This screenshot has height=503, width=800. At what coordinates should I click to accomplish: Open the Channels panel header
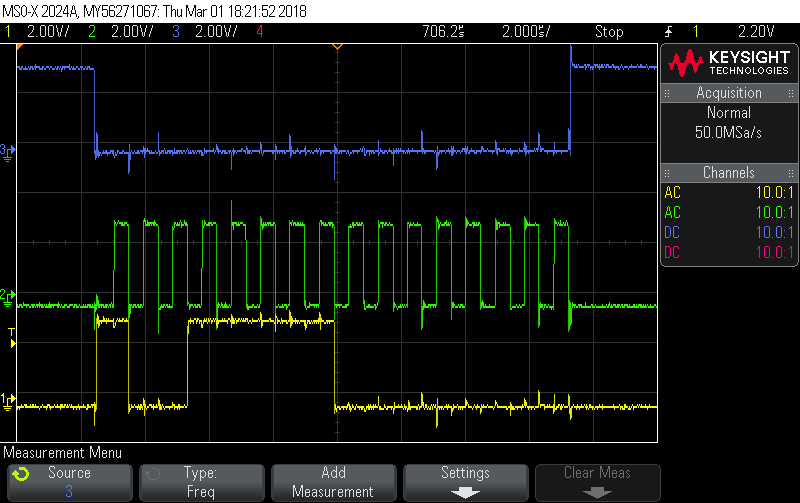(x=728, y=173)
